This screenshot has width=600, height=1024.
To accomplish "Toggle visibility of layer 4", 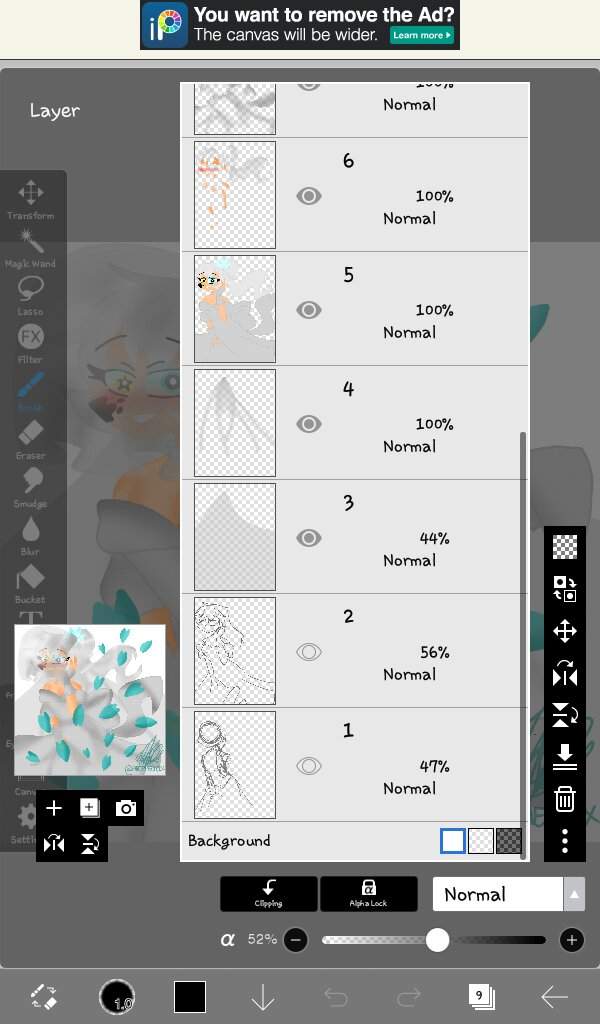I will (x=309, y=424).
